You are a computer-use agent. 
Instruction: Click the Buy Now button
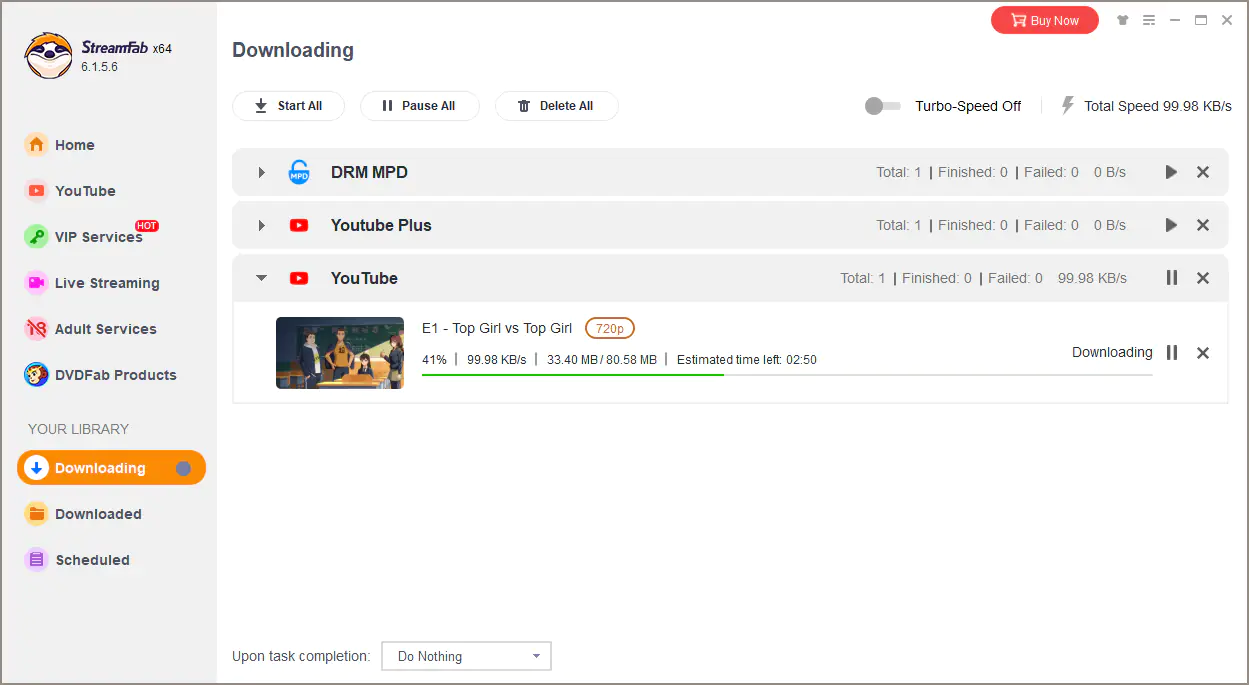(1044, 20)
